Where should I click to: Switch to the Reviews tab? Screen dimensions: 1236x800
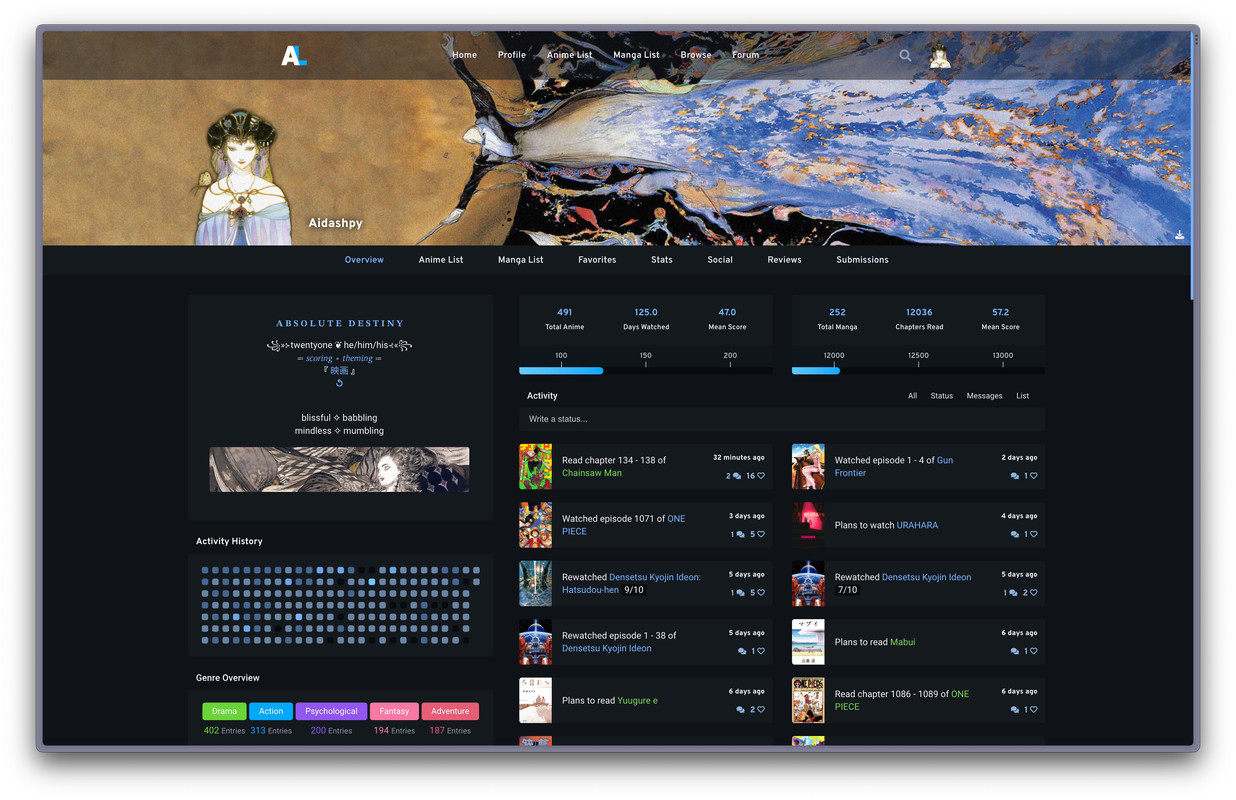[784, 260]
